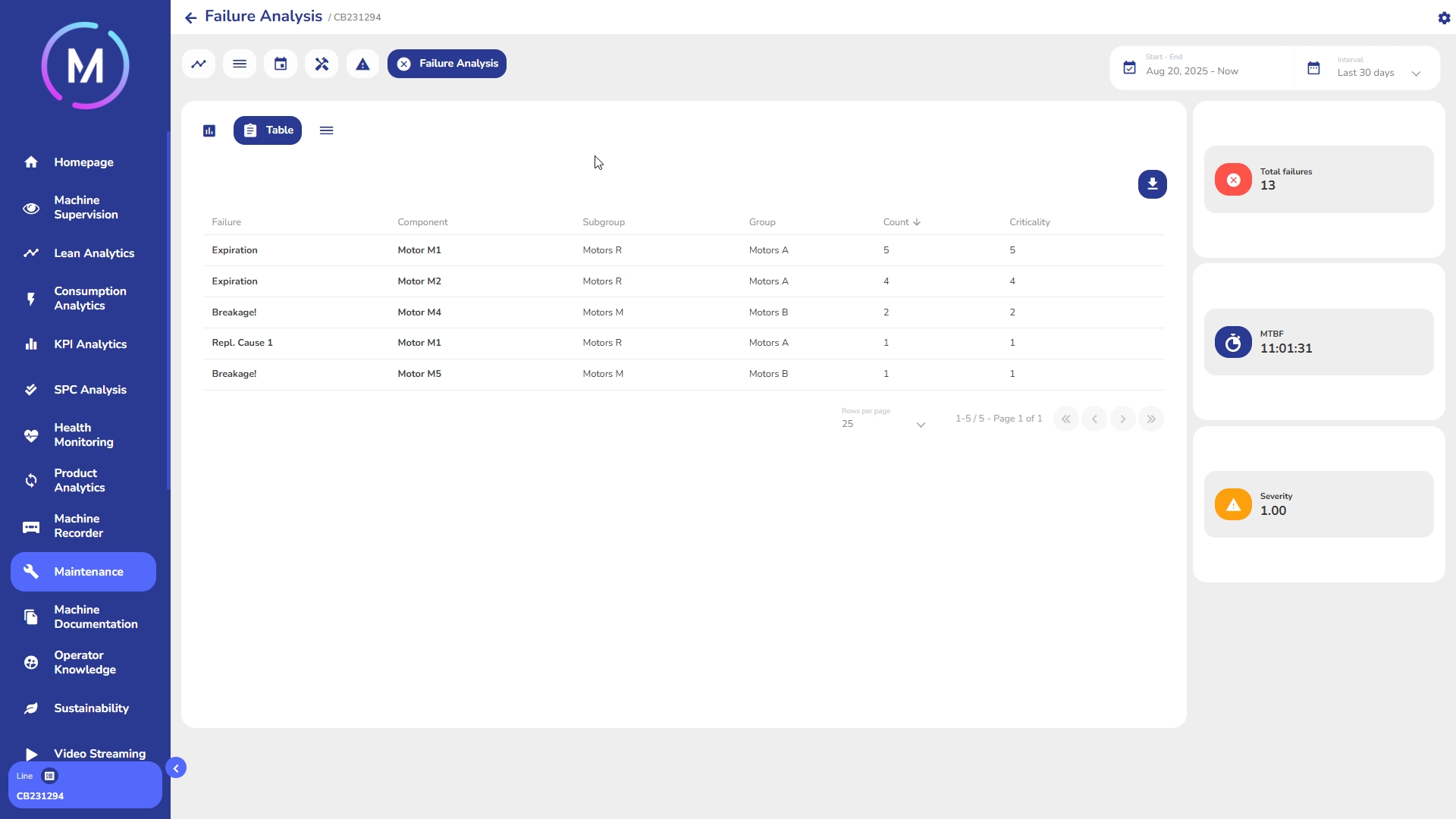Image resolution: width=1456 pixels, height=819 pixels.
Task: Go back using the header arrow
Action: point(190,17)
